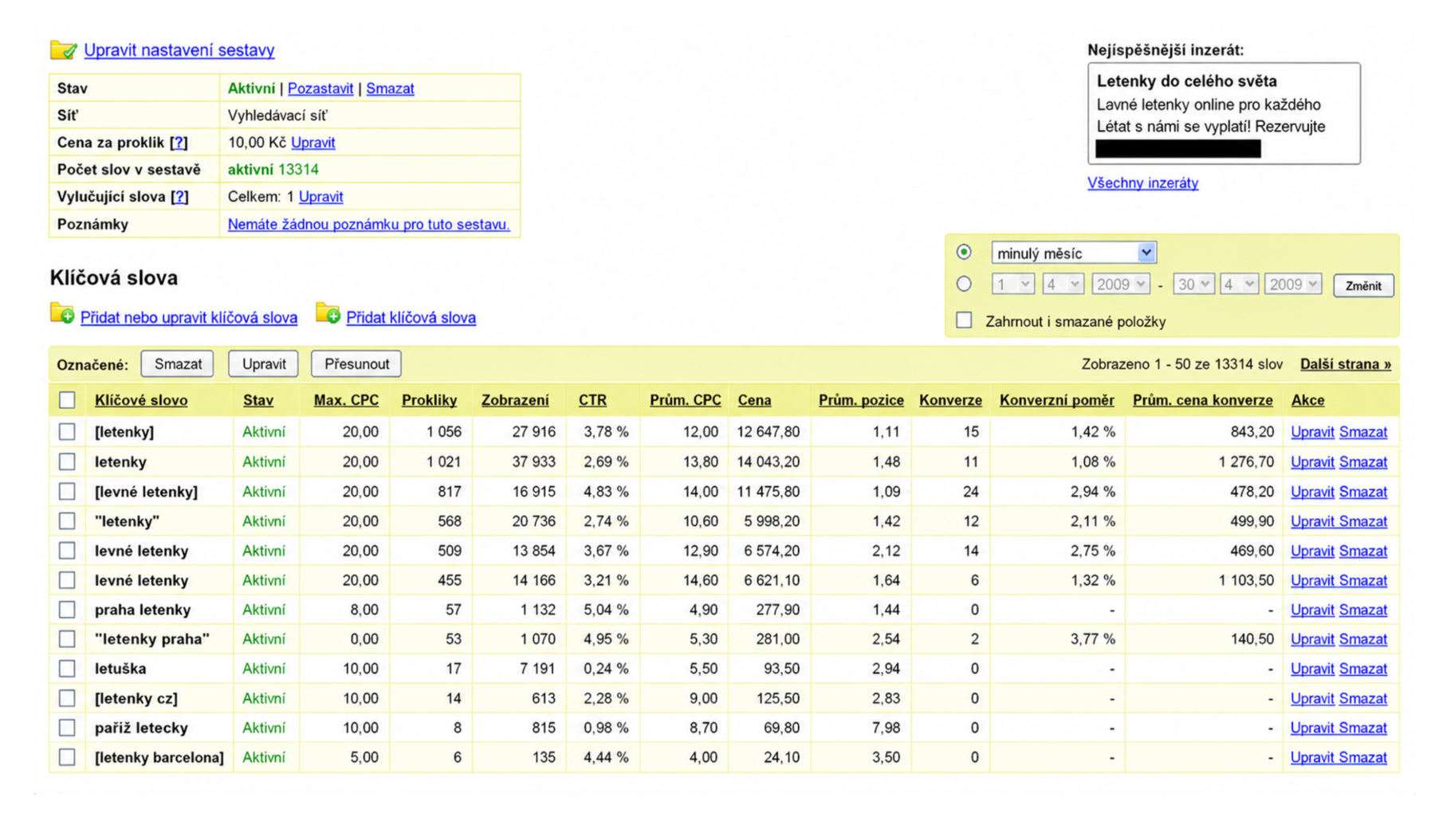Check the box for keyword letuška
The image size is (1435, 840).
[x=67, y=669]
